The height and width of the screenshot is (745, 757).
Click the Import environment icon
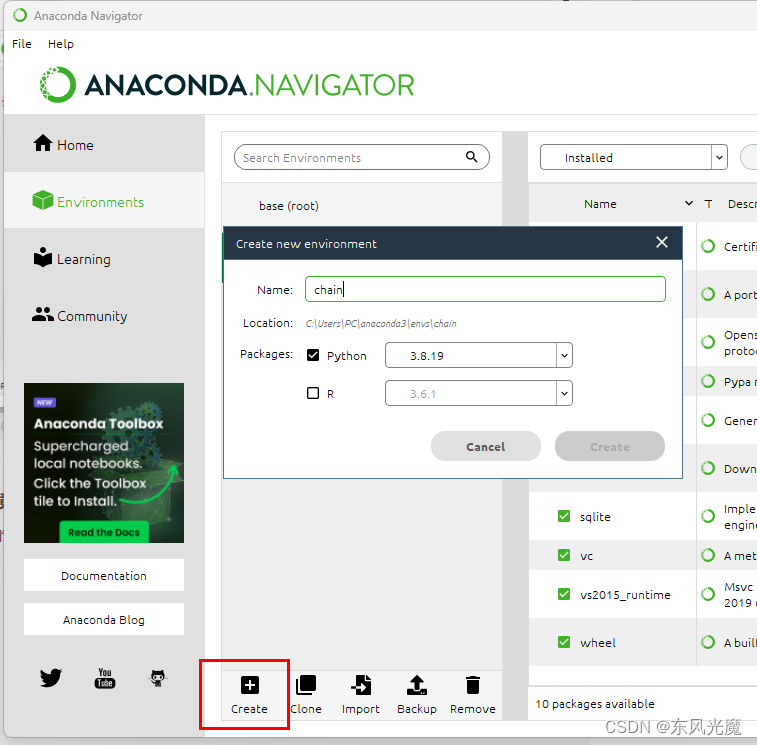click(361, 685)
